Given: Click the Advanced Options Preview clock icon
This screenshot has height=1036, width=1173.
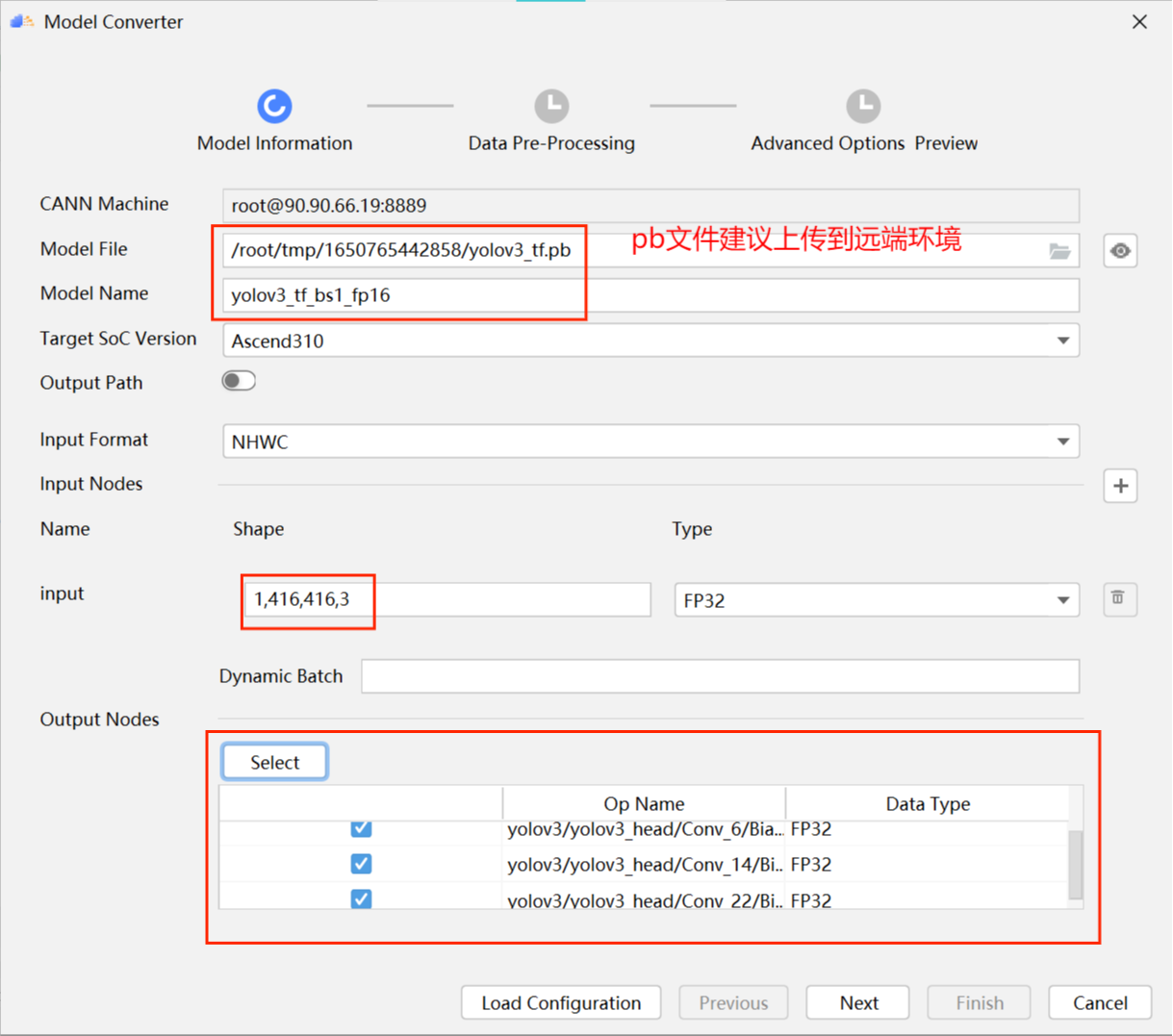Looking at the screenshot, I should click(863, 106).
